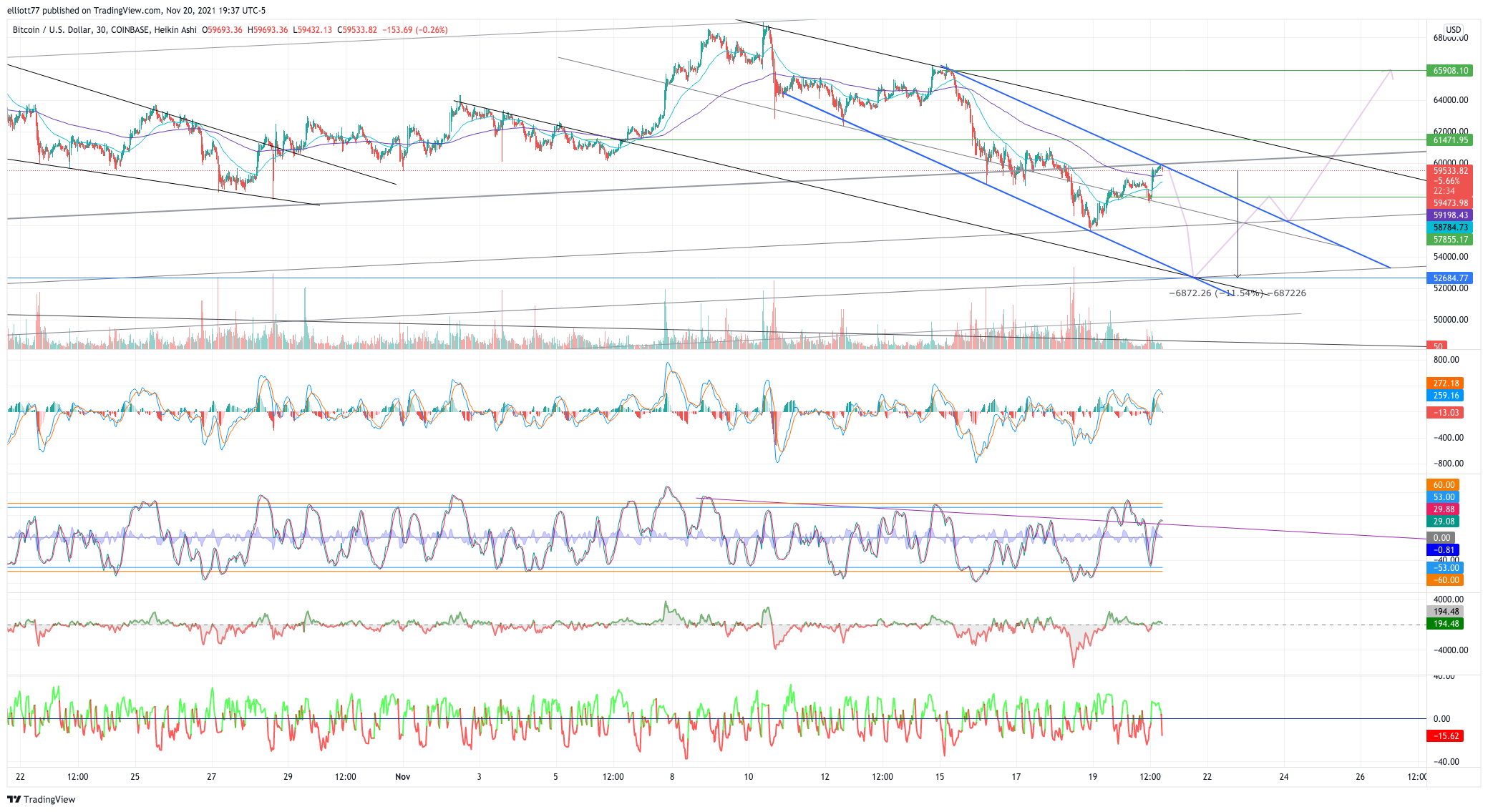Click the pink 29.88 oscillator value label
Viewport: 1488px width, 812px height.
(x=1444, y=509)
